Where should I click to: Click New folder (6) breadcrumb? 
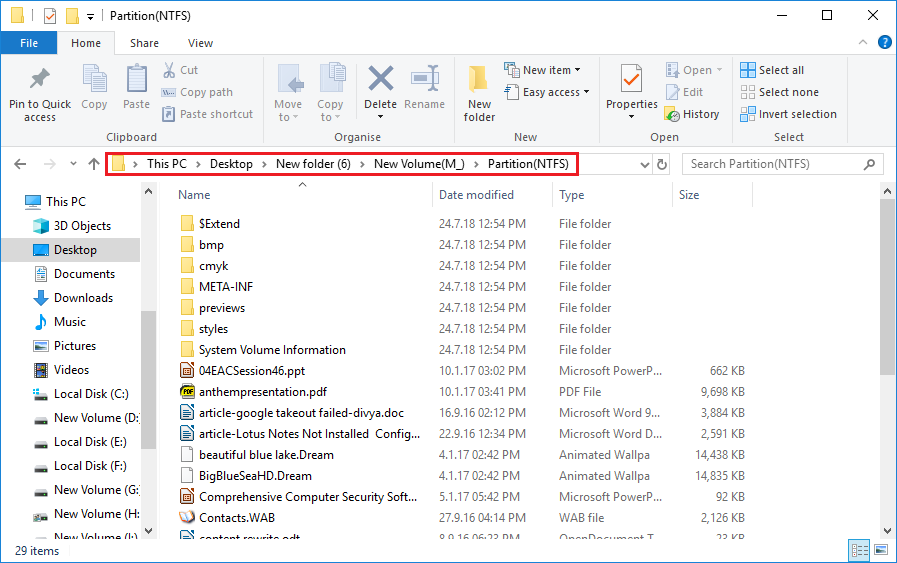tap(313, 164)
